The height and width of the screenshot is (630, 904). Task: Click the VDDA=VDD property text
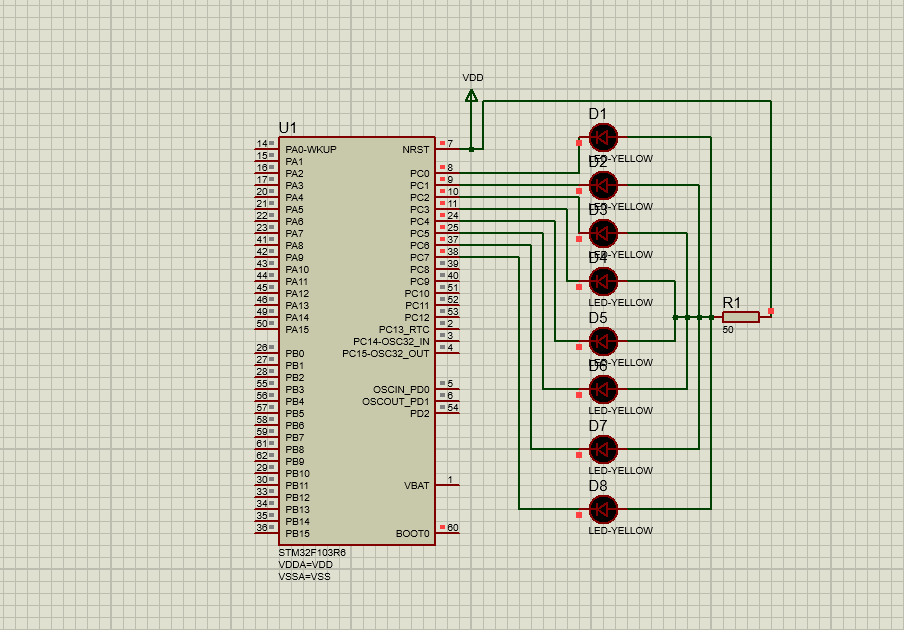pyautogui.click(x=306, y=564)
